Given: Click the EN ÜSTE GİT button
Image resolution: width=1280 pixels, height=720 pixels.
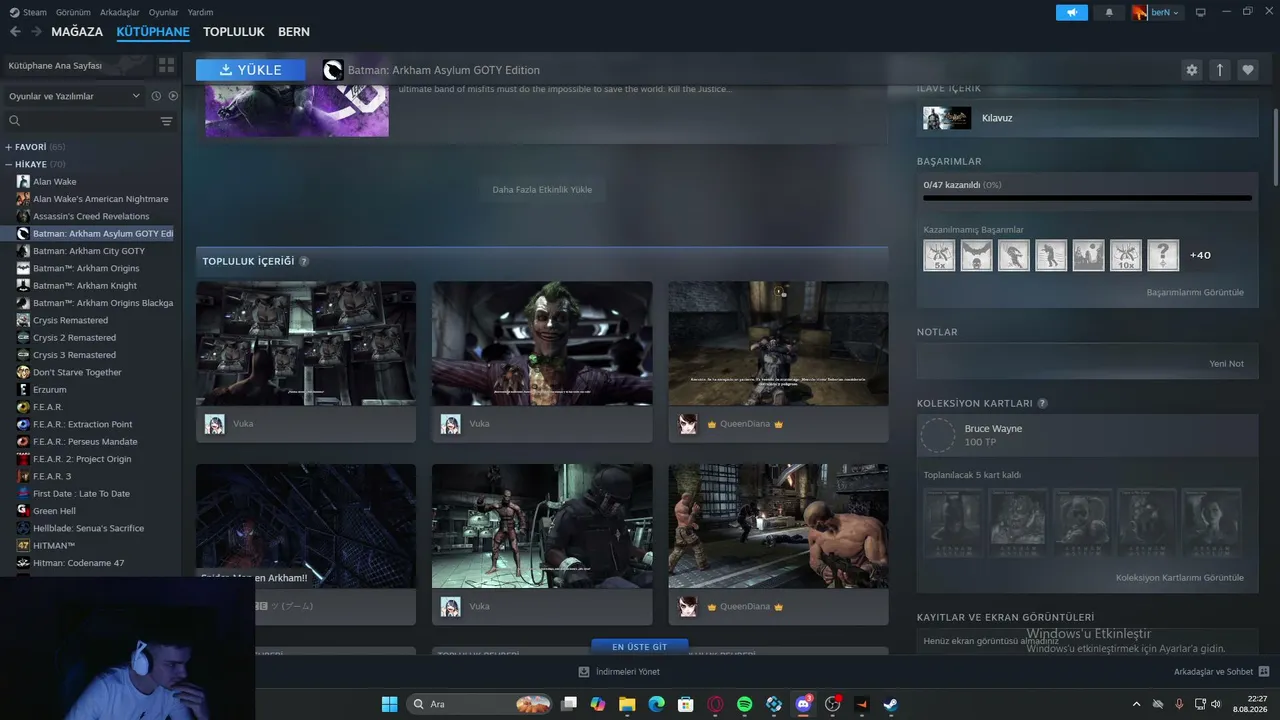Looking at the screenshot, I should (x=640, y=647).
